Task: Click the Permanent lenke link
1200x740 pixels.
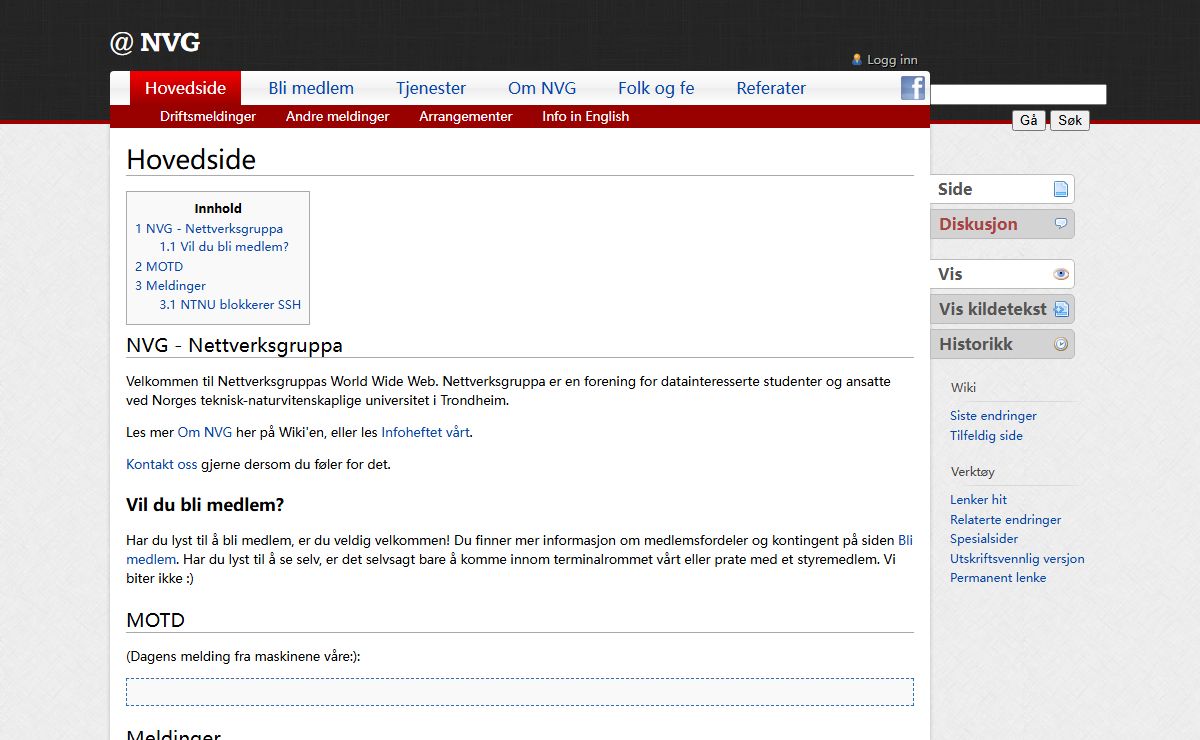Action: [998, 577]
